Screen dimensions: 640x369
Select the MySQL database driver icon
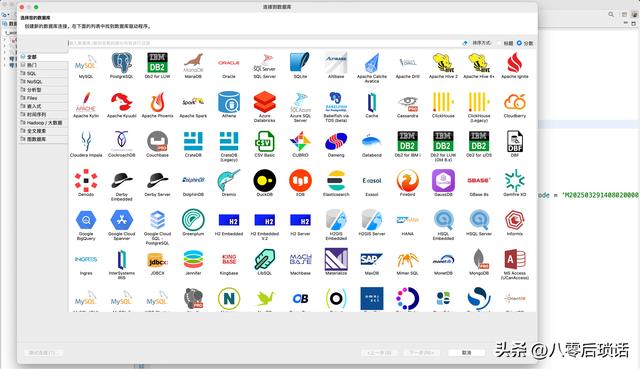(86, 64)
